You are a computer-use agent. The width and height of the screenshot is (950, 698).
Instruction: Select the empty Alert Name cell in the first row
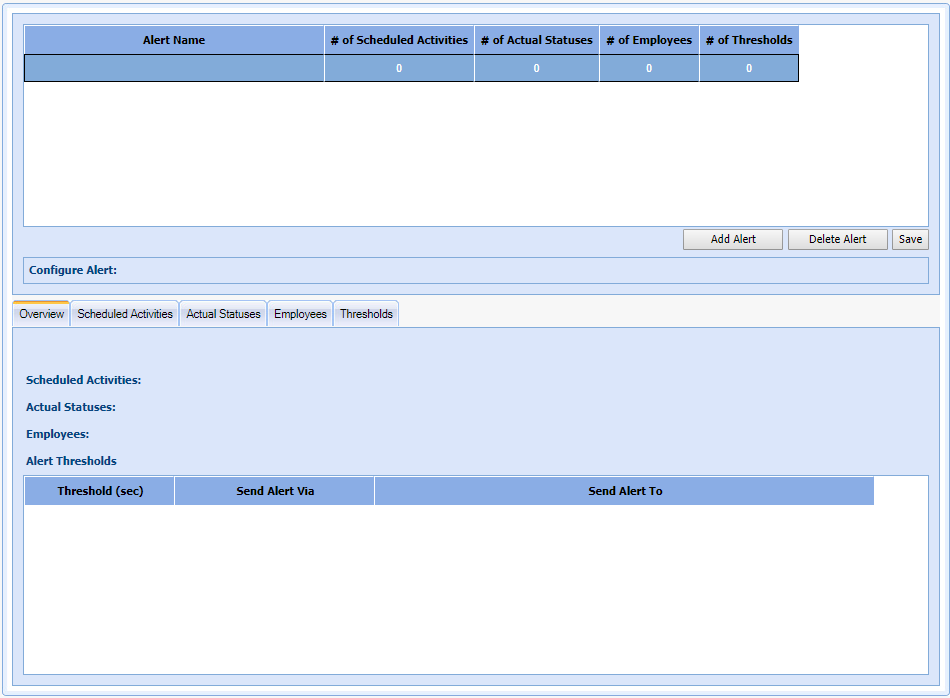coord(174,68)
